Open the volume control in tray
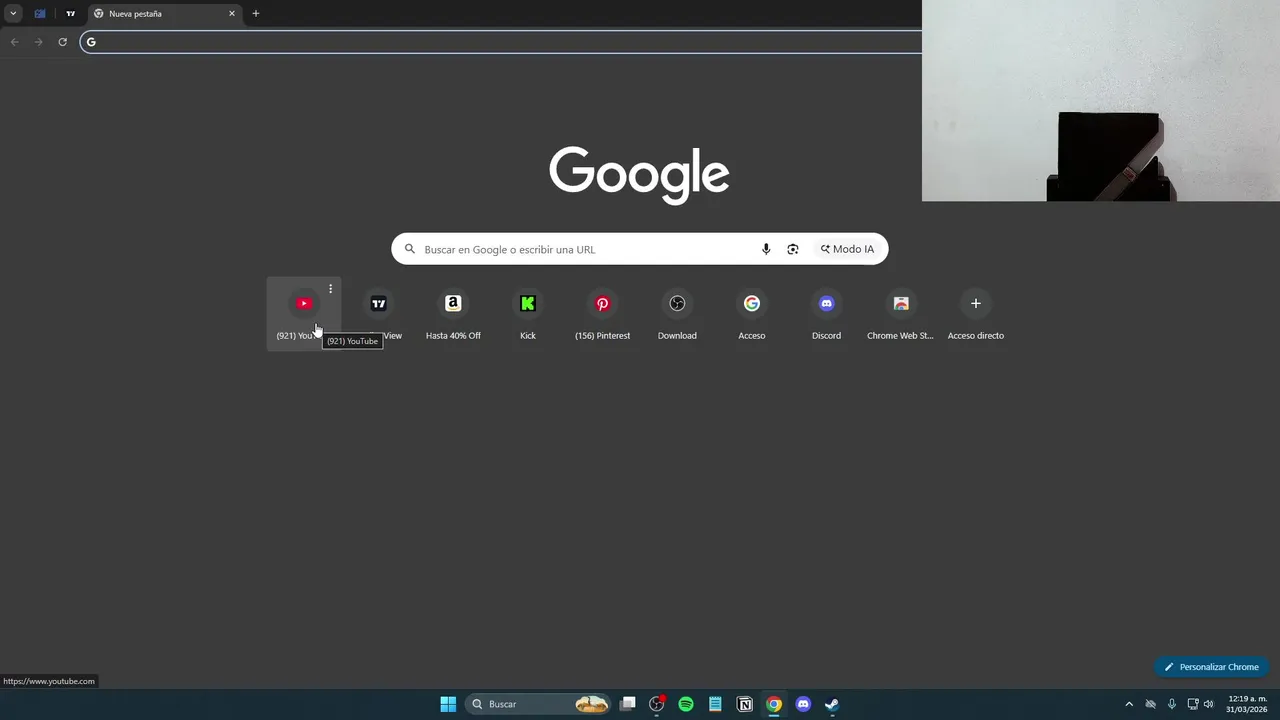This screenshot has width=1280, height=720. tap(1209, 704)
